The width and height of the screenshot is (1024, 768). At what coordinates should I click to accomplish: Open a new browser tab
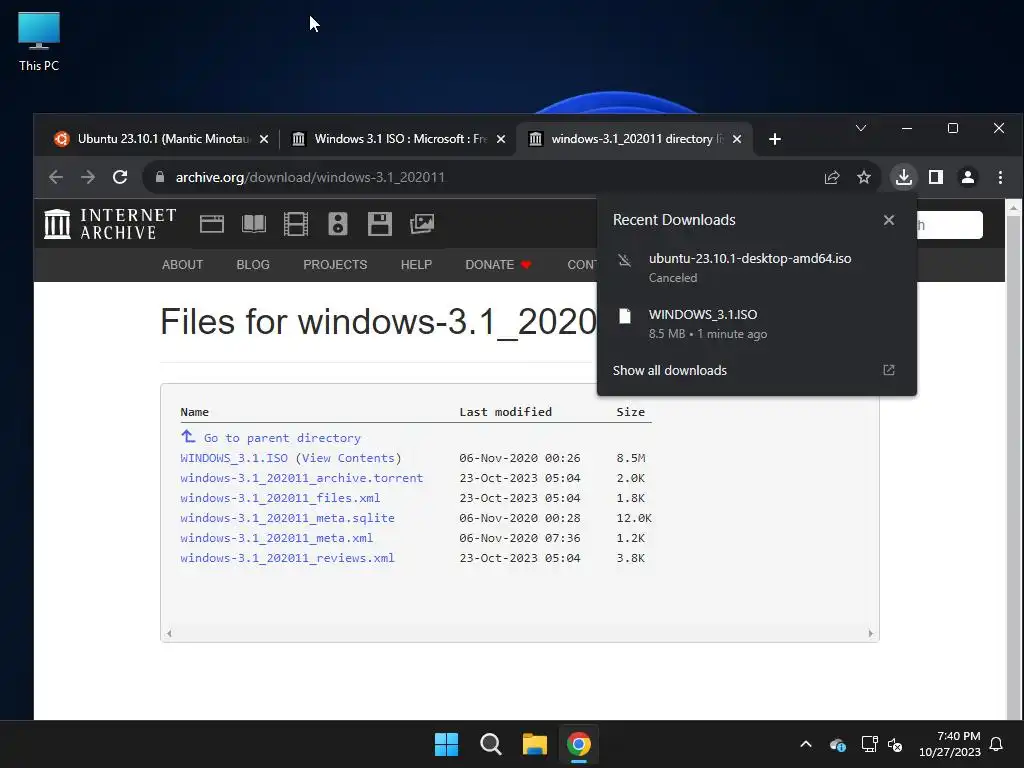[x=775, y=139]
